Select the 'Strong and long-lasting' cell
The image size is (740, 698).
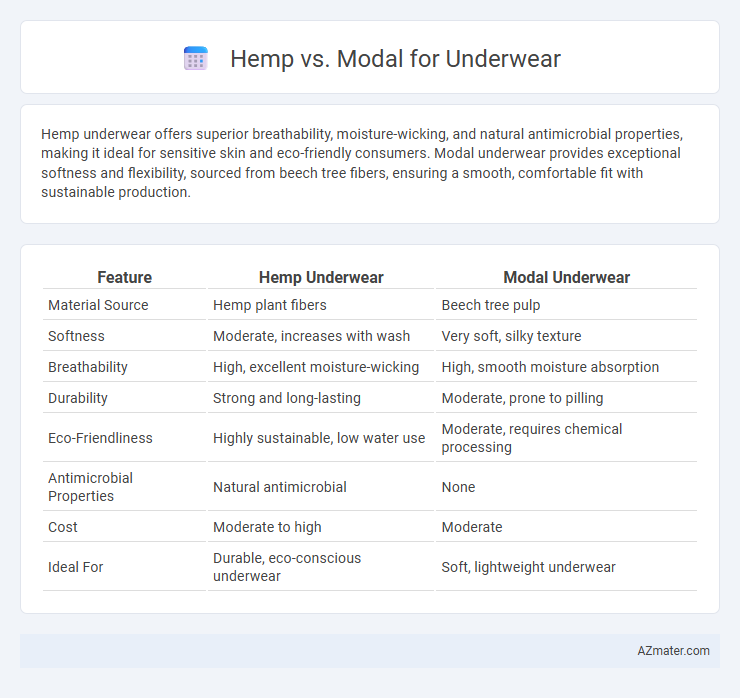coord(286,398)
